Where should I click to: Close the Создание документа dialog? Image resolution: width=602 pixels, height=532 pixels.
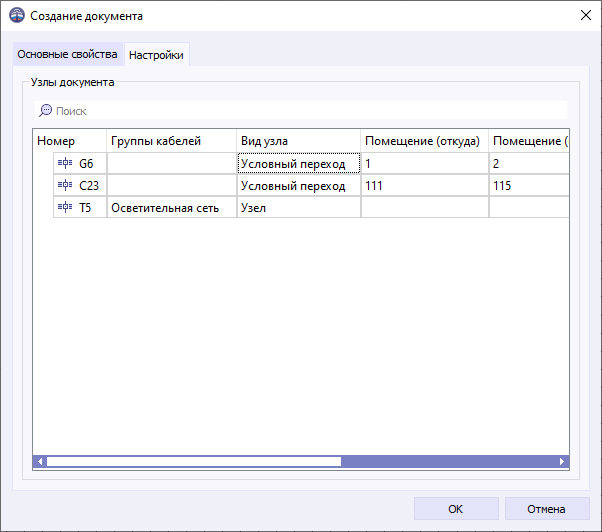pyautogui.click(x=585, y=15)
